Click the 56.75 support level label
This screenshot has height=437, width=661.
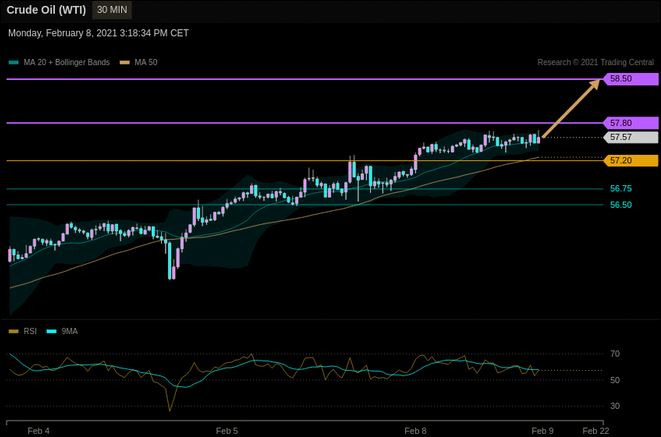621,189
